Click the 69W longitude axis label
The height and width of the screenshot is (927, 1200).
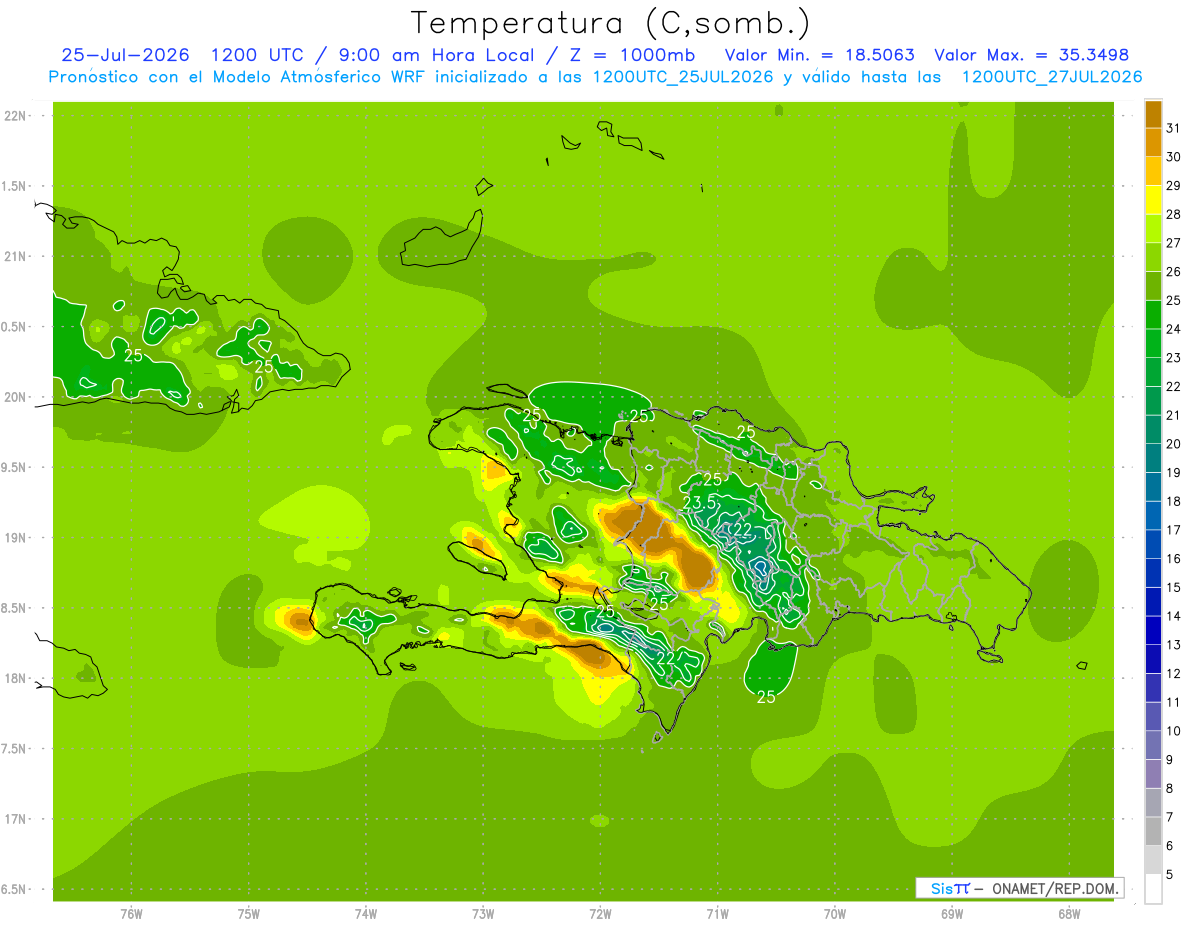952,914
